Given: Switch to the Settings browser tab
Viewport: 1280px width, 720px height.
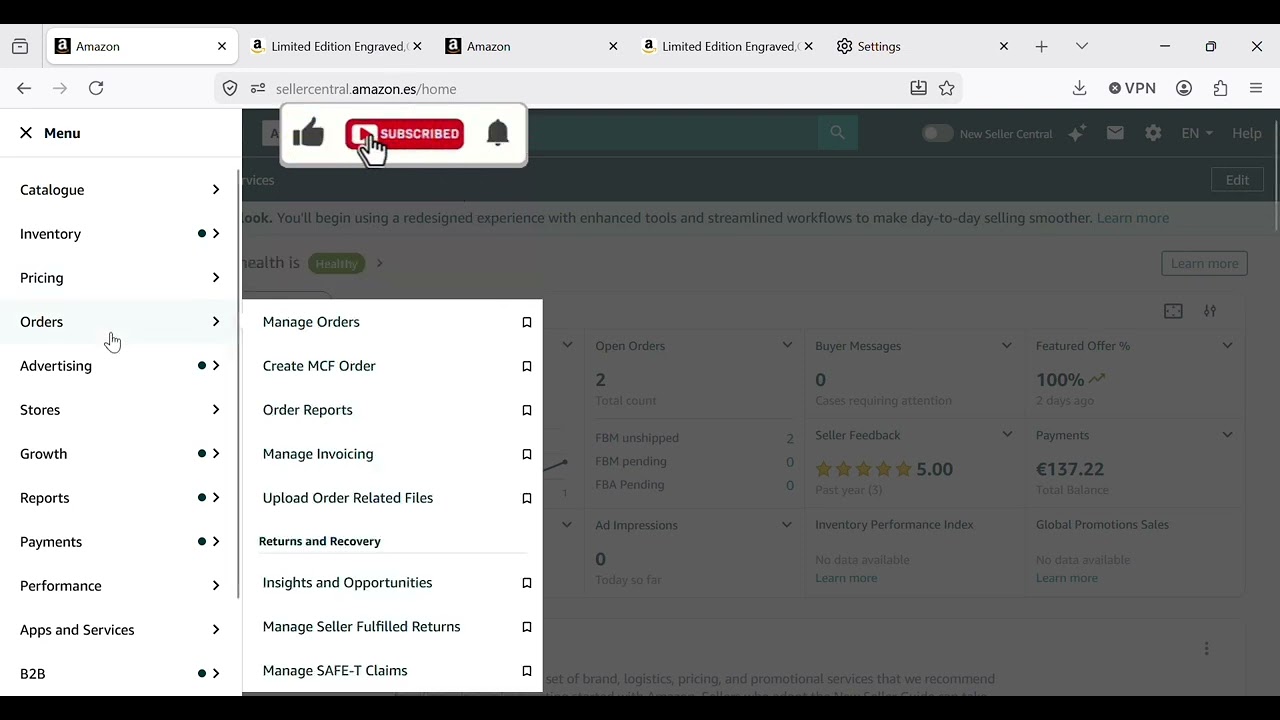Looking at the screenshot, I should click(925, 46).
